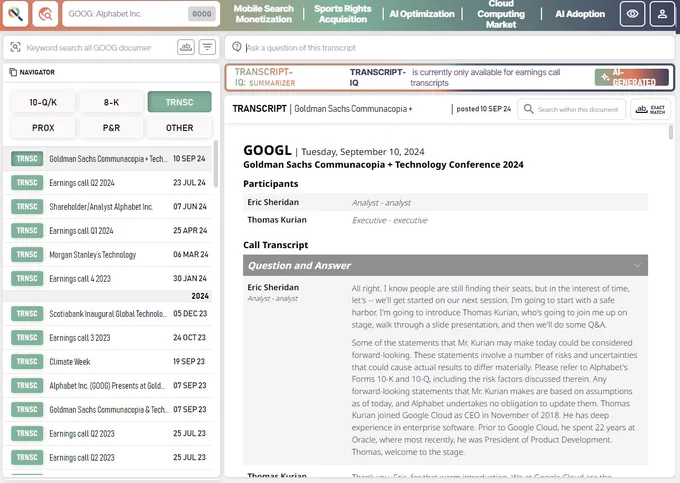Open the company search globe icon
680x483 pixels.
point(45,14)
